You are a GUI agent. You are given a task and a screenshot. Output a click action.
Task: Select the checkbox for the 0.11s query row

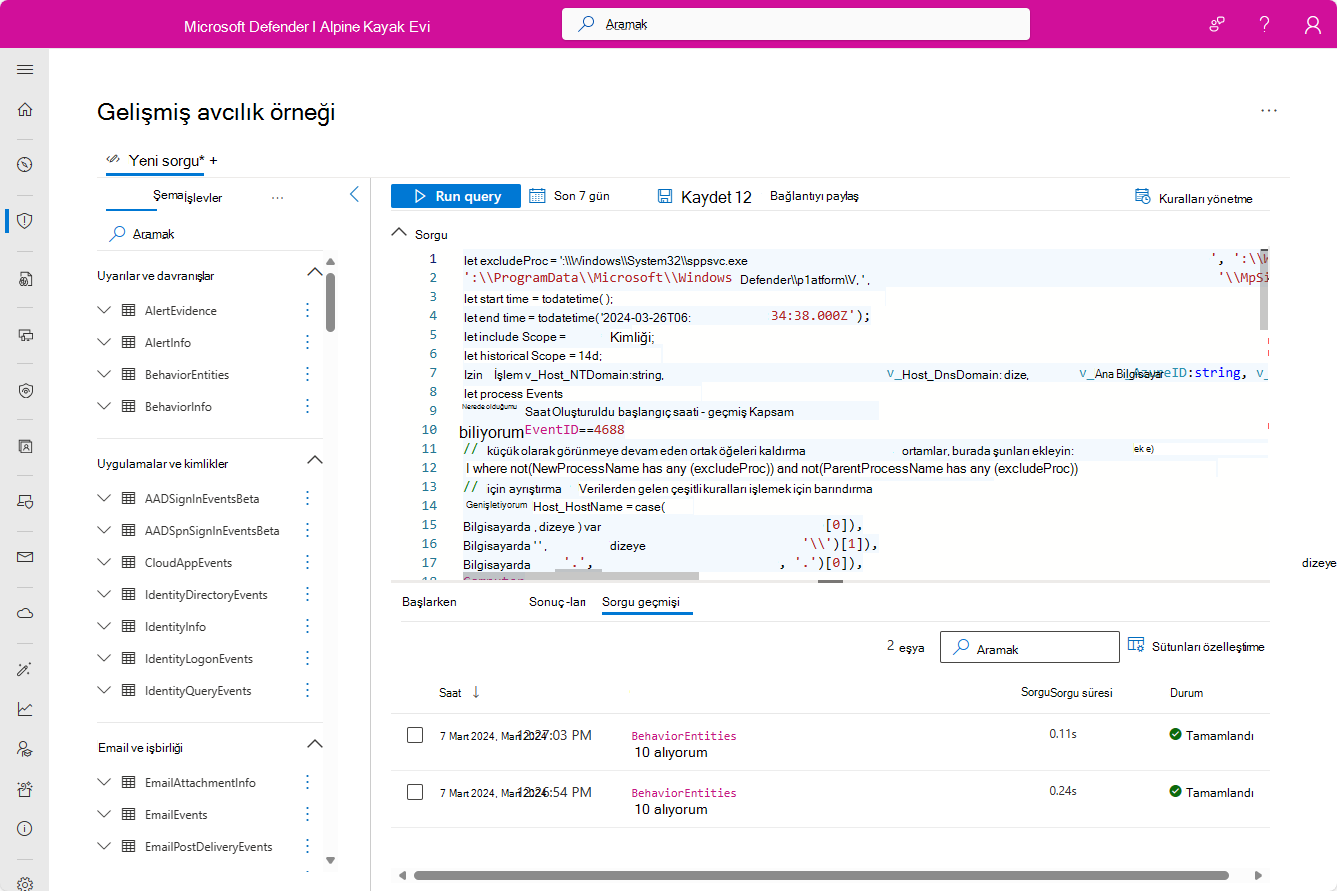tap(415, 735)
